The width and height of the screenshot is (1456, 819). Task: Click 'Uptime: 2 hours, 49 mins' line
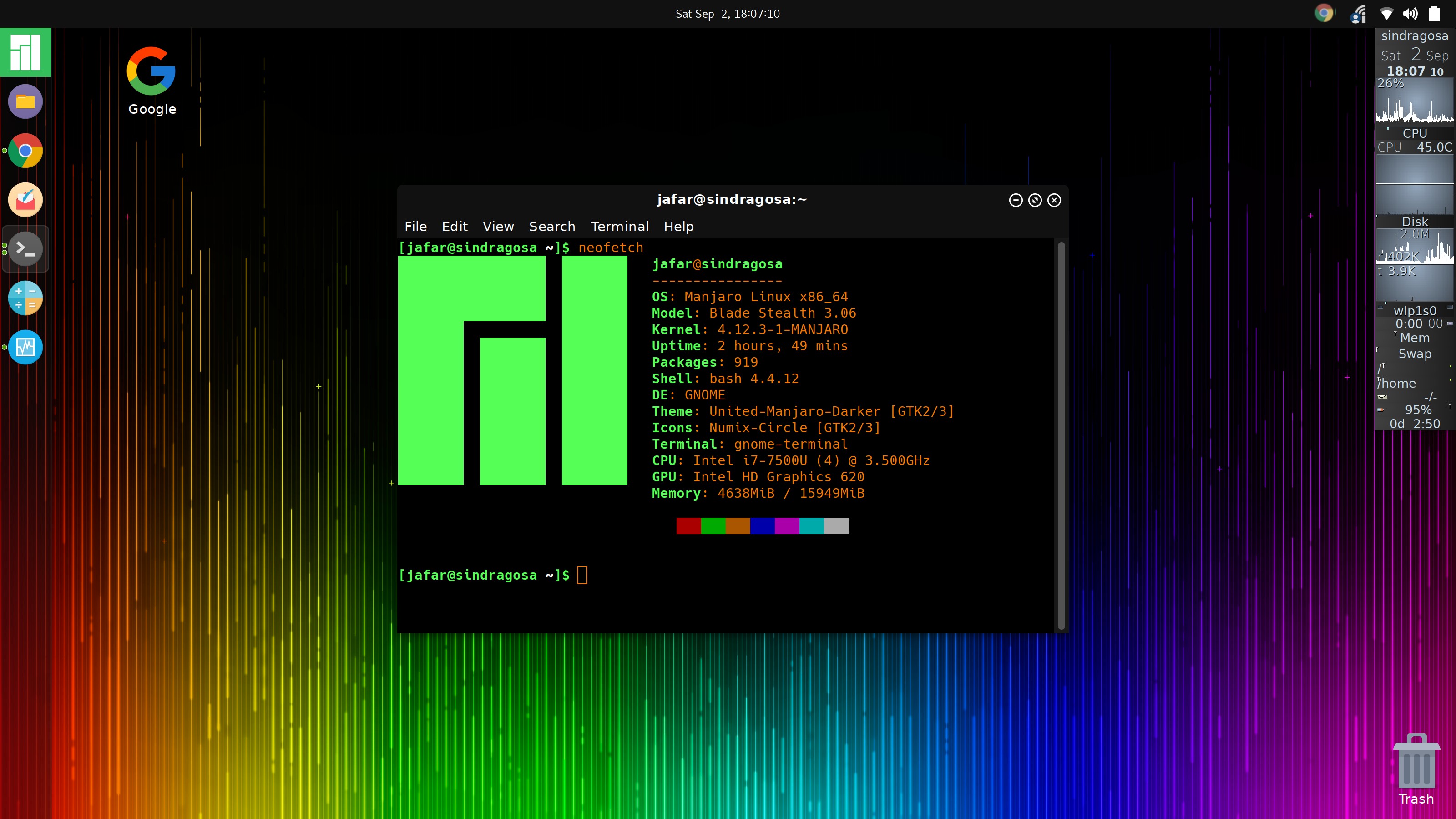tap(750, 346)
